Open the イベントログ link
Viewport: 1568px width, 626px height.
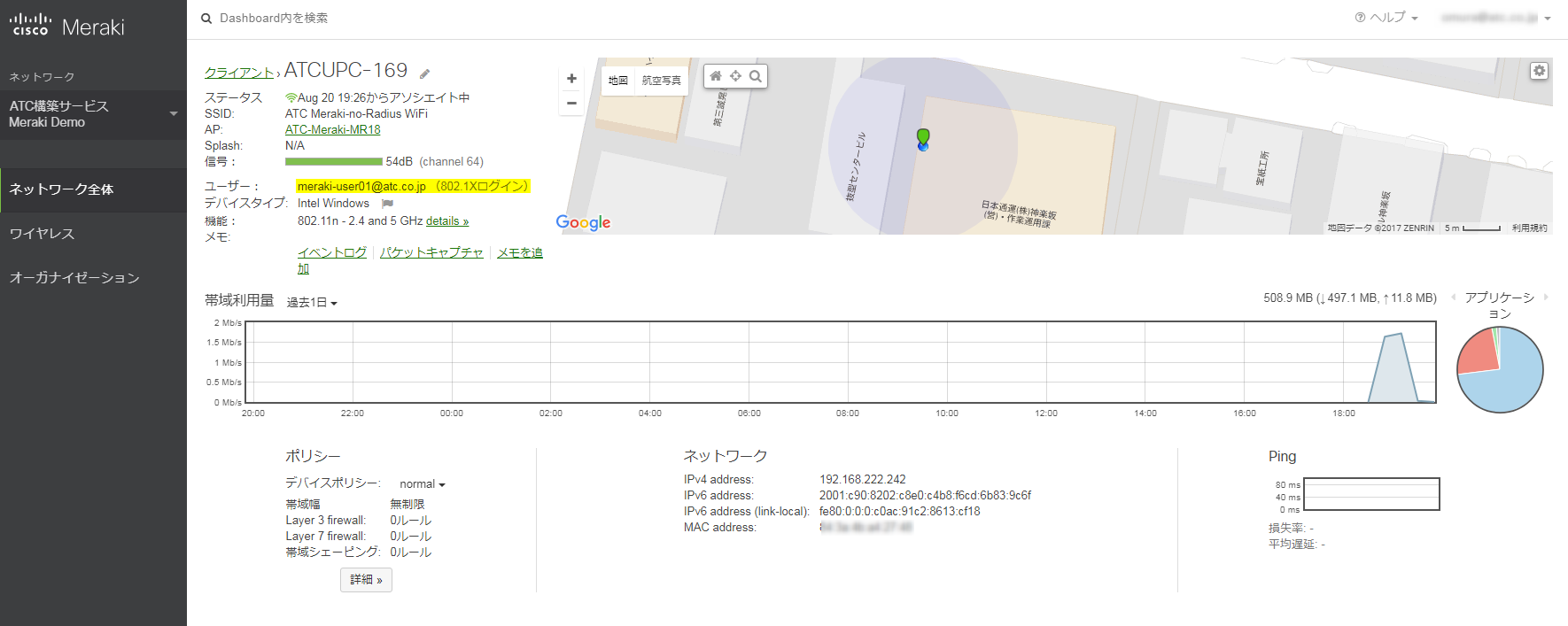pos(332,253)
